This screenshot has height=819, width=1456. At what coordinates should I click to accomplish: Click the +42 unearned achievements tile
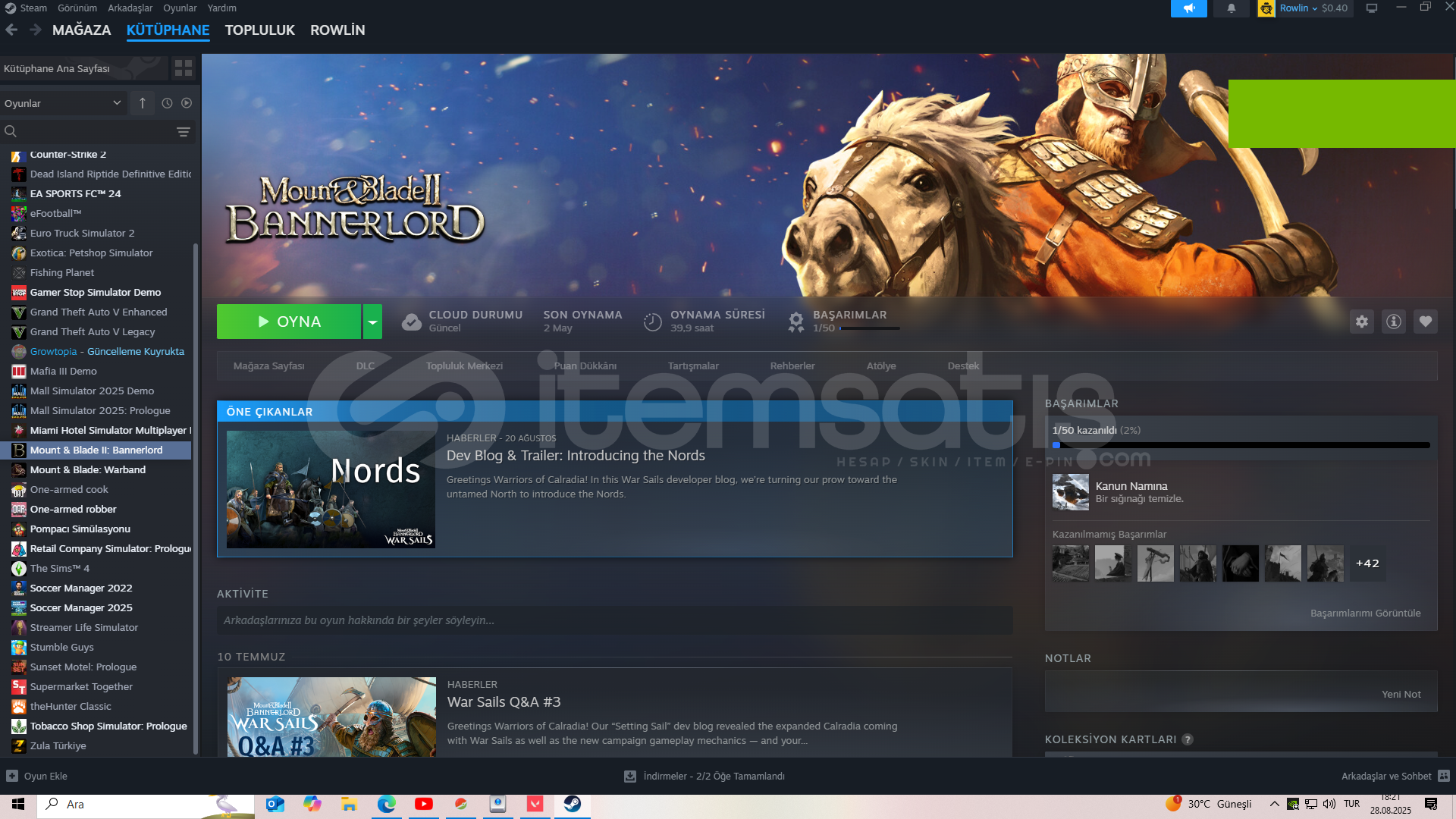tap(1367, 563)
